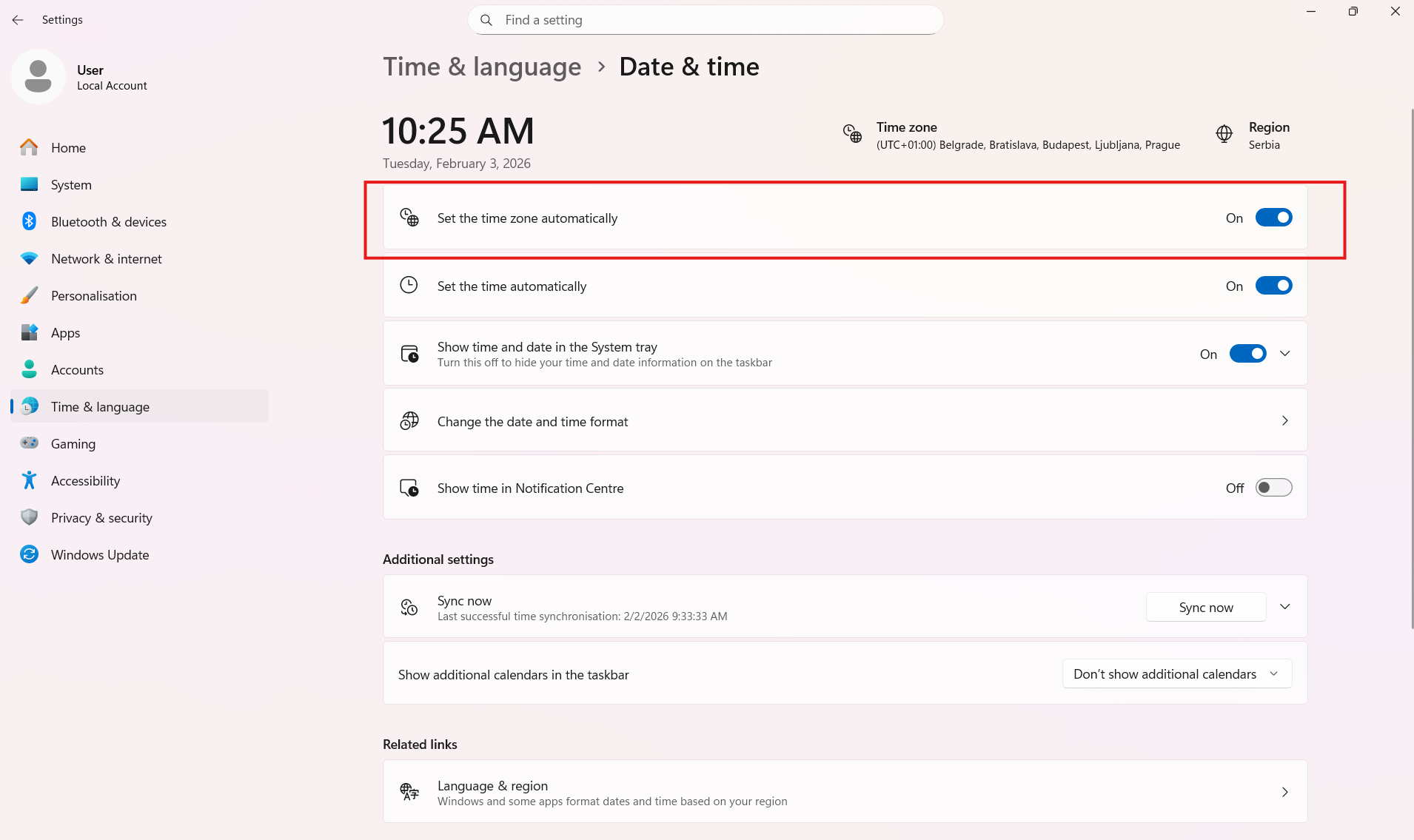Open Accounts in the sidebar
This screenshot has height=840, width=1414.
pyautogui.click(x=77, y=369)
